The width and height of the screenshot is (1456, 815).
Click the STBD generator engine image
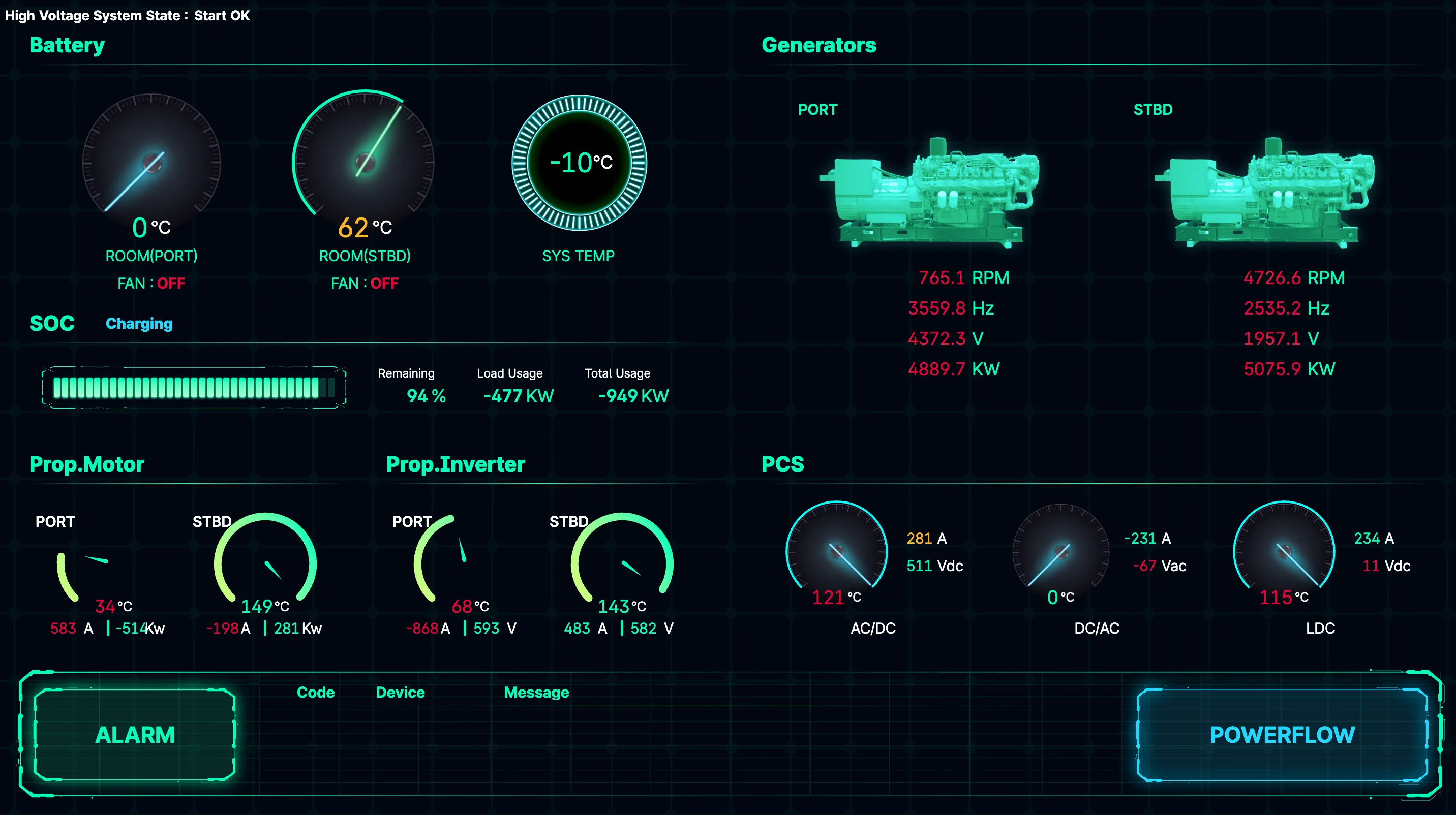click(x=1265, y=192)
